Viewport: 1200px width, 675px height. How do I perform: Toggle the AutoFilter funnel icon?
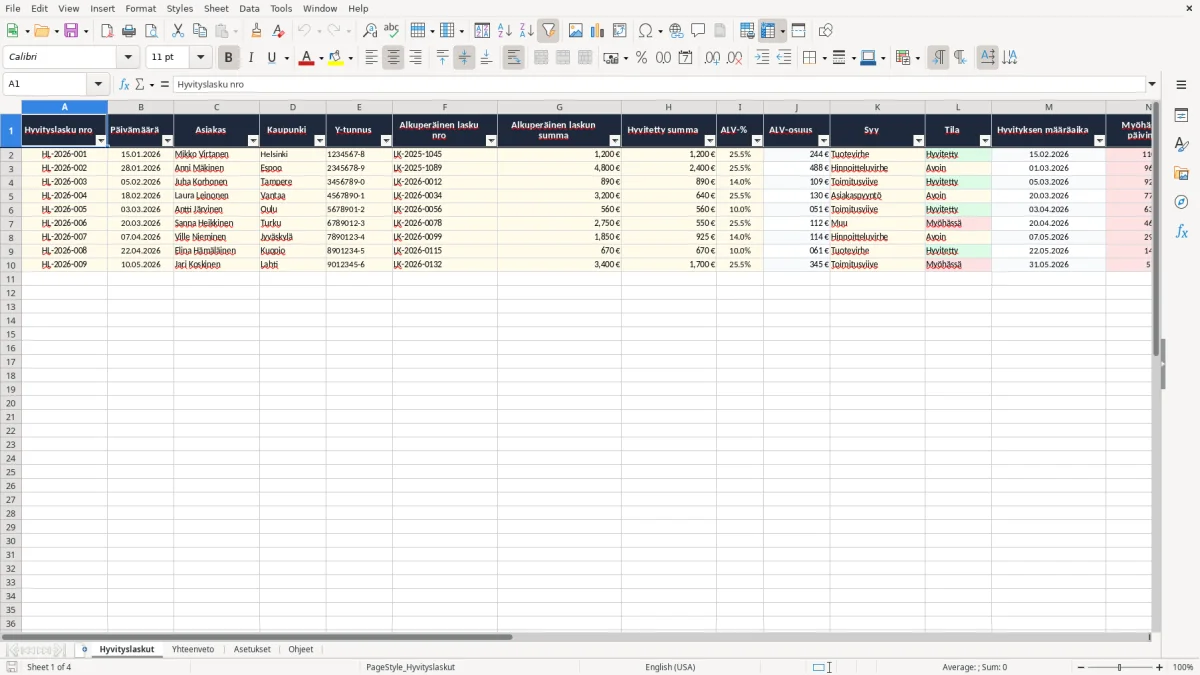(x=548, y=31)
